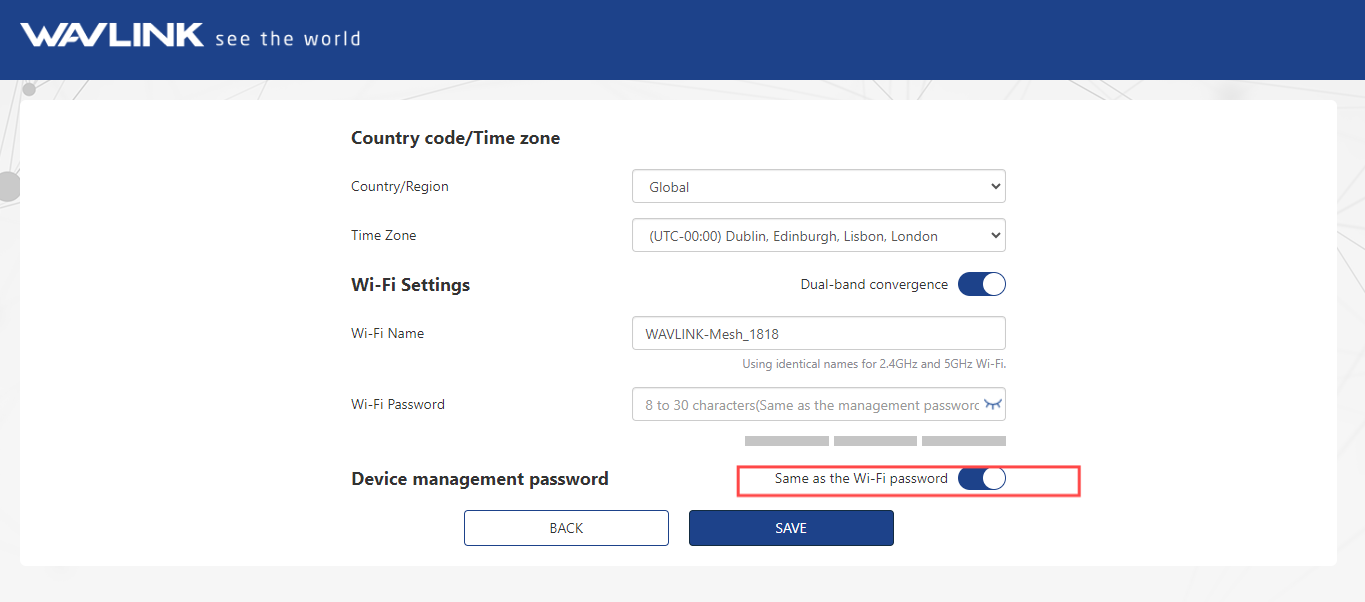Click the identical names hint under Wi-Fi Name

point(873,364)
